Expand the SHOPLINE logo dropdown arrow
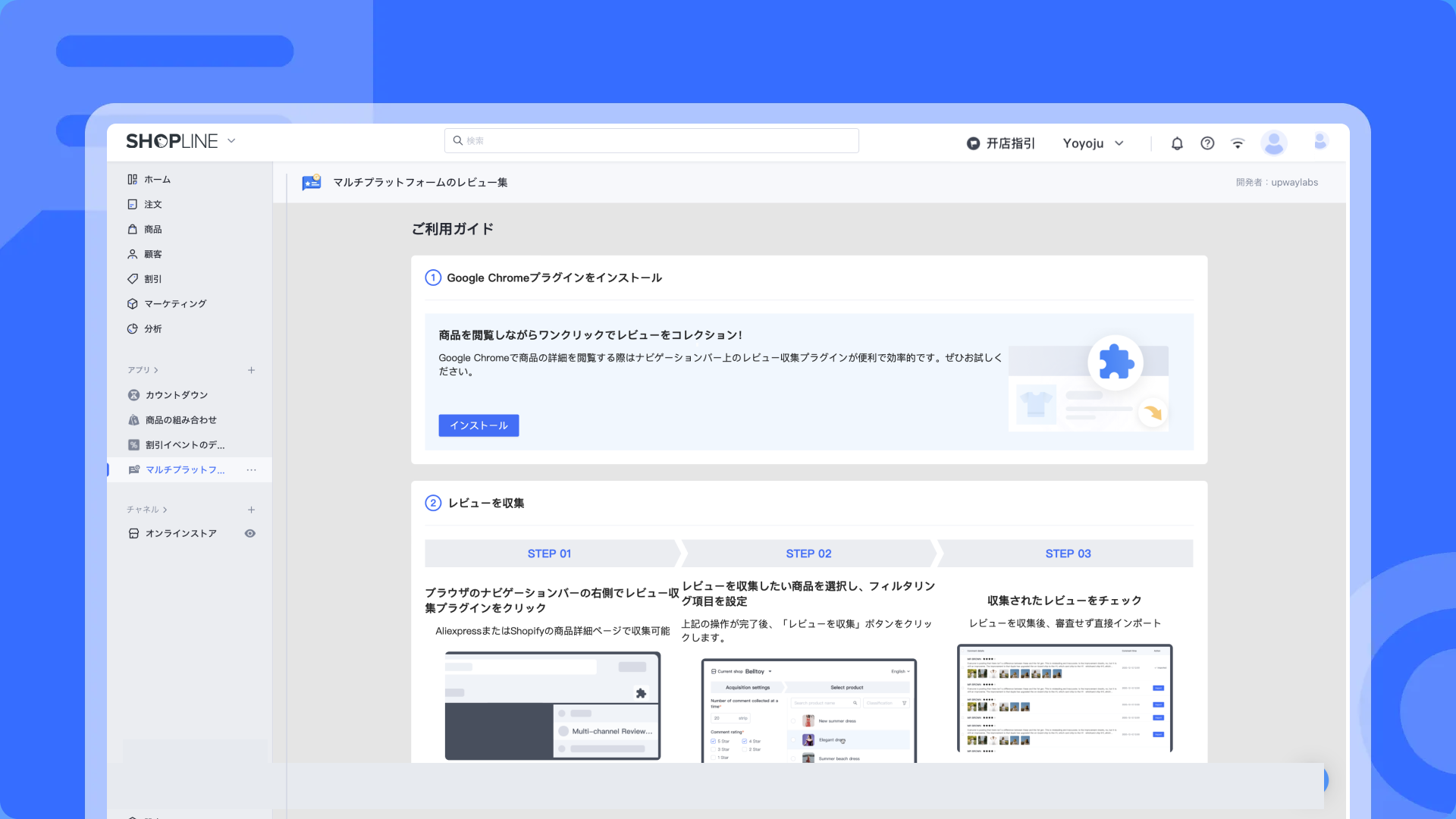The width and height of the screenshot is (1456, 819). pyautogui.click(x=231, y=141)
